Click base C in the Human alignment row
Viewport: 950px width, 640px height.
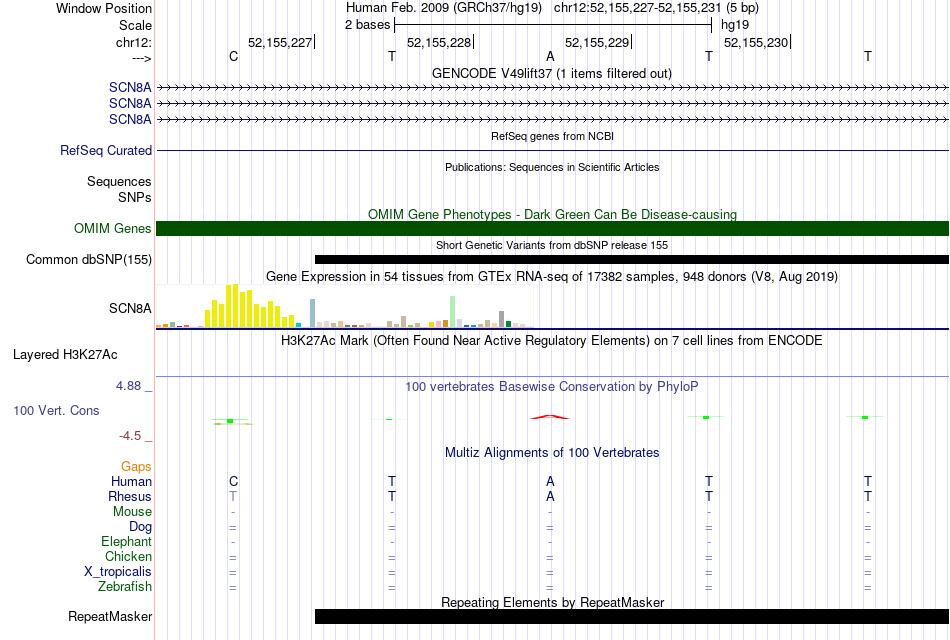tap(233, 482)
